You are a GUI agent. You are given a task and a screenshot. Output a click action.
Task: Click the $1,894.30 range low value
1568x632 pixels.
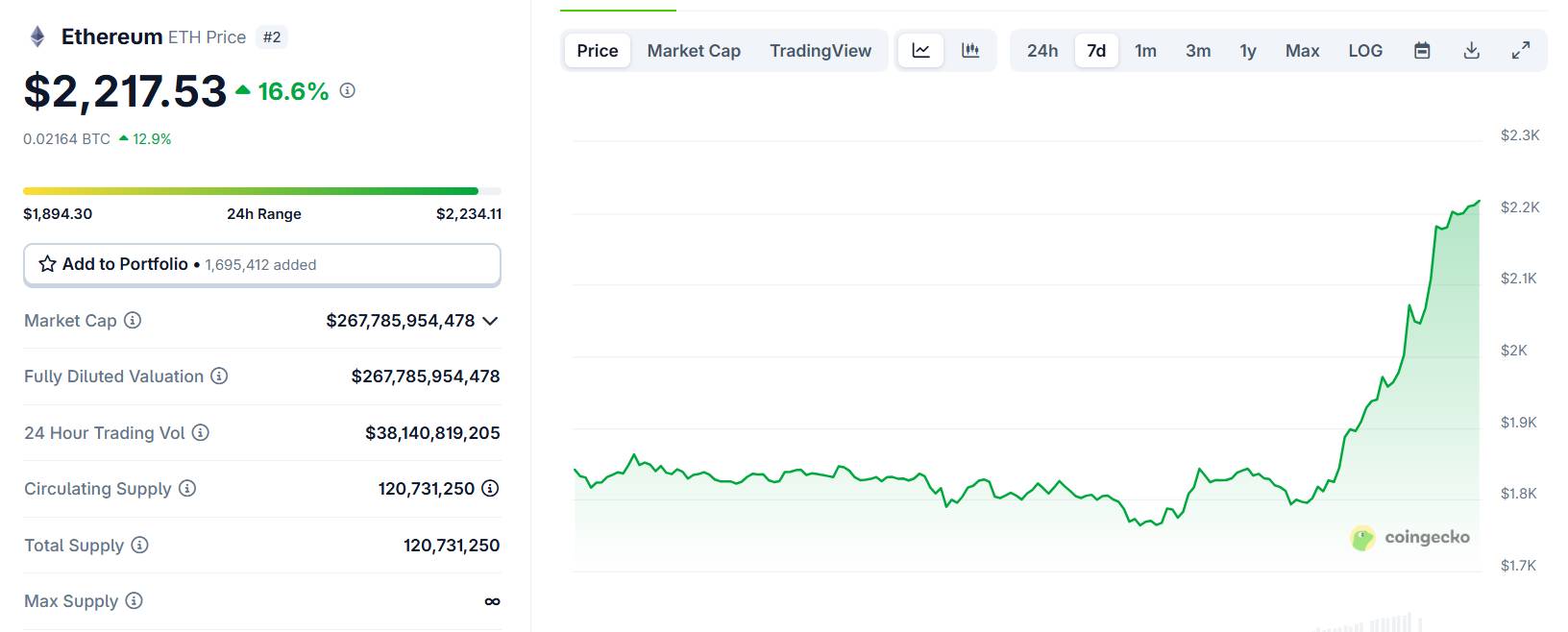click(58, 213)
